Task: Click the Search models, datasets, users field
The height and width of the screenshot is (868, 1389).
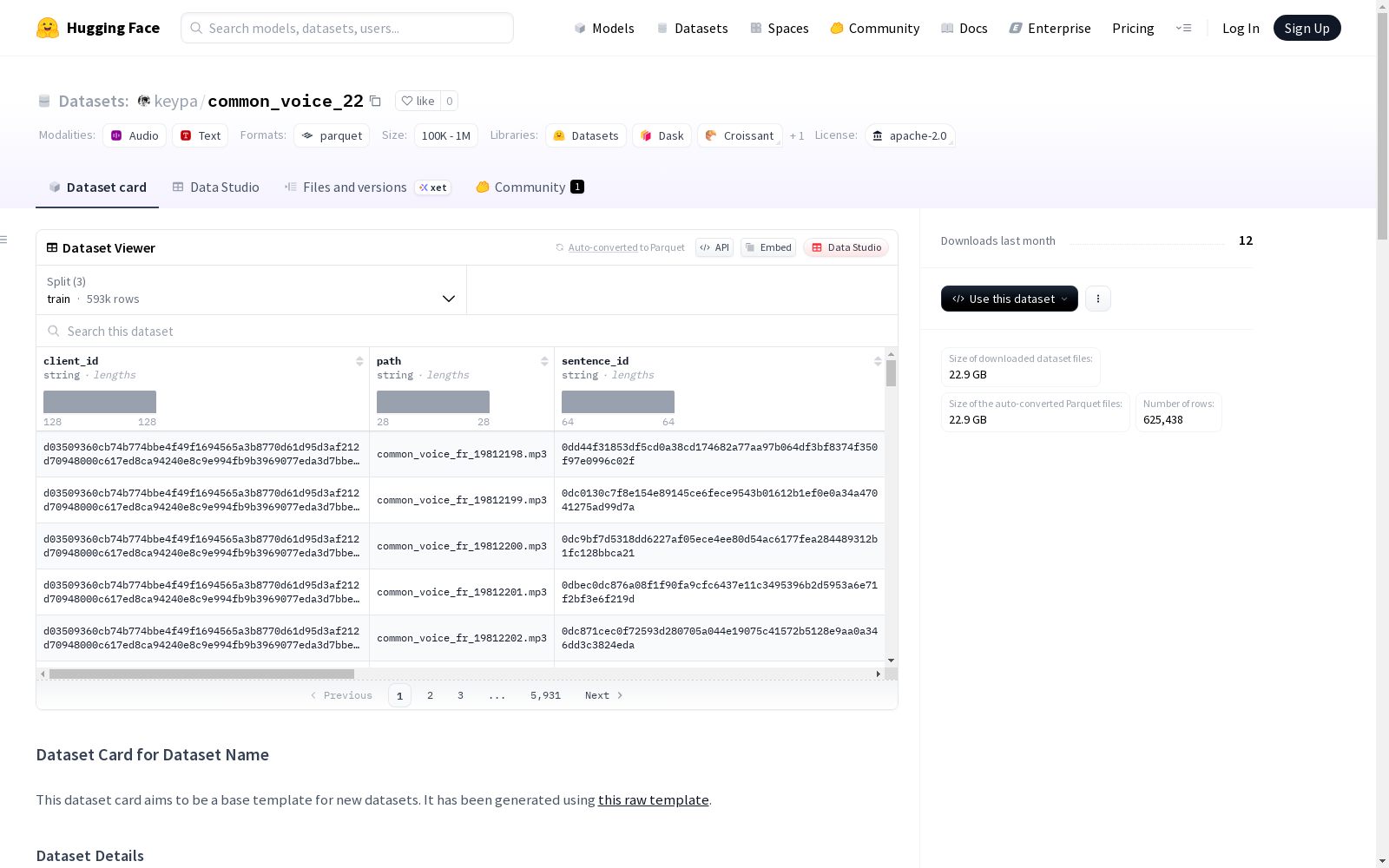Action: pos(347,28)
